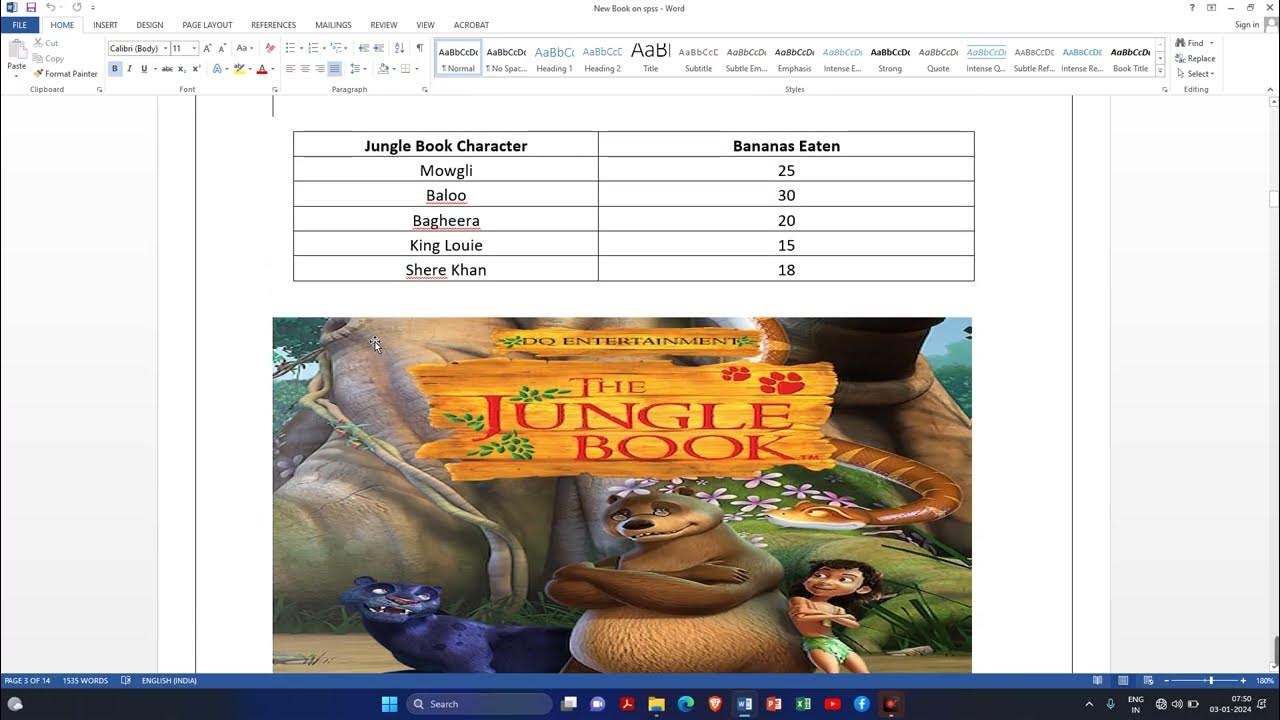Screen dimensions: 1280x720
Task: Toggle Print Layout view
Action: [x=1123, y=681]
